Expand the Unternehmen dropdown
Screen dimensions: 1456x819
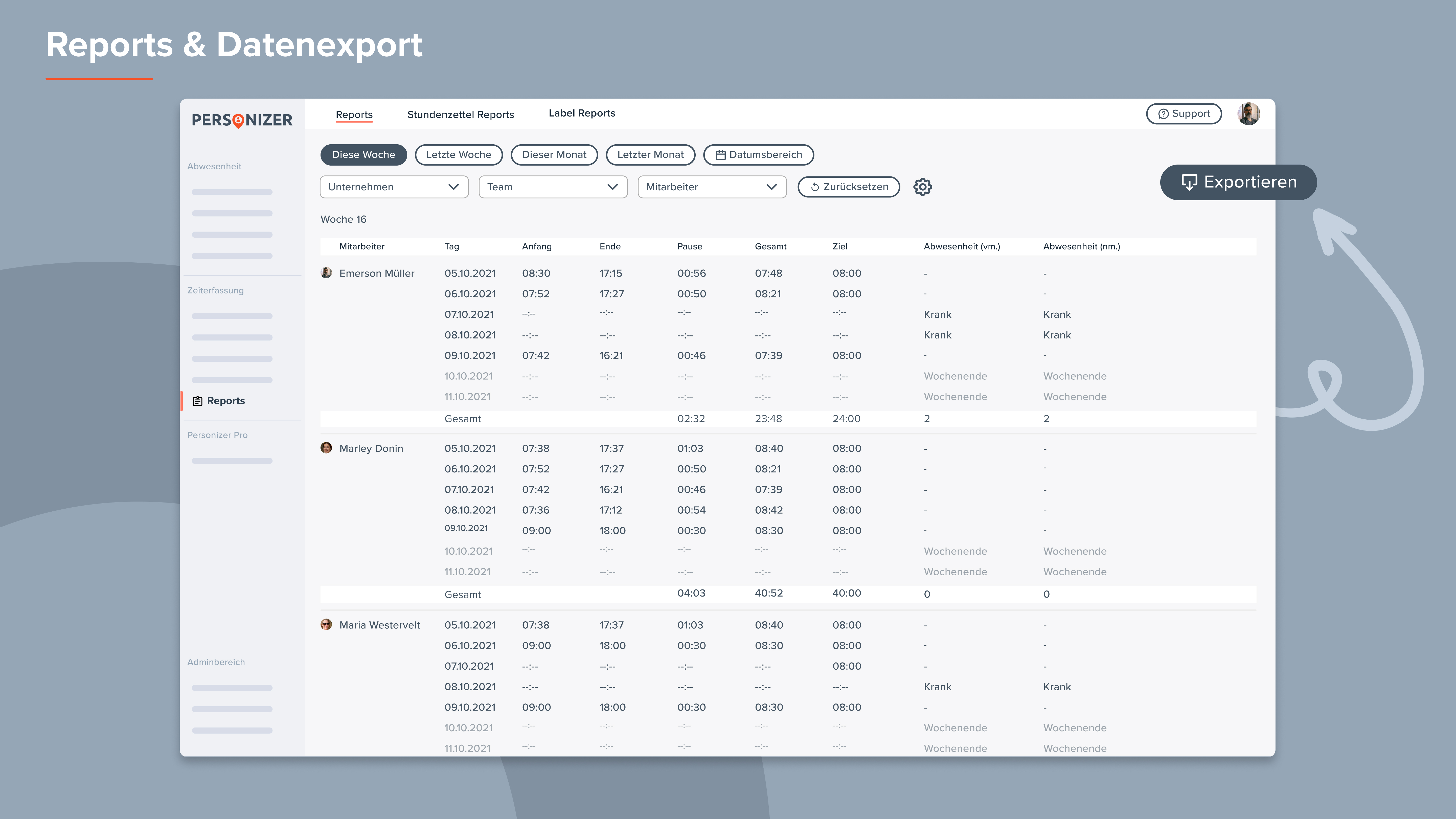394,187
